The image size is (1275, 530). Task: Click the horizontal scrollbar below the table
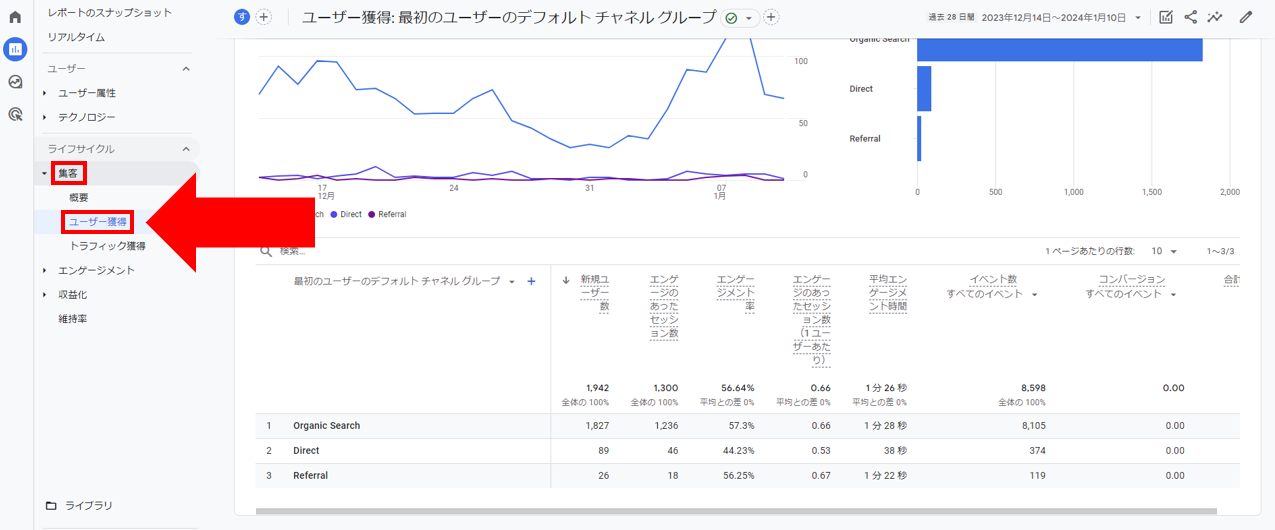click(x=736, y=511)
